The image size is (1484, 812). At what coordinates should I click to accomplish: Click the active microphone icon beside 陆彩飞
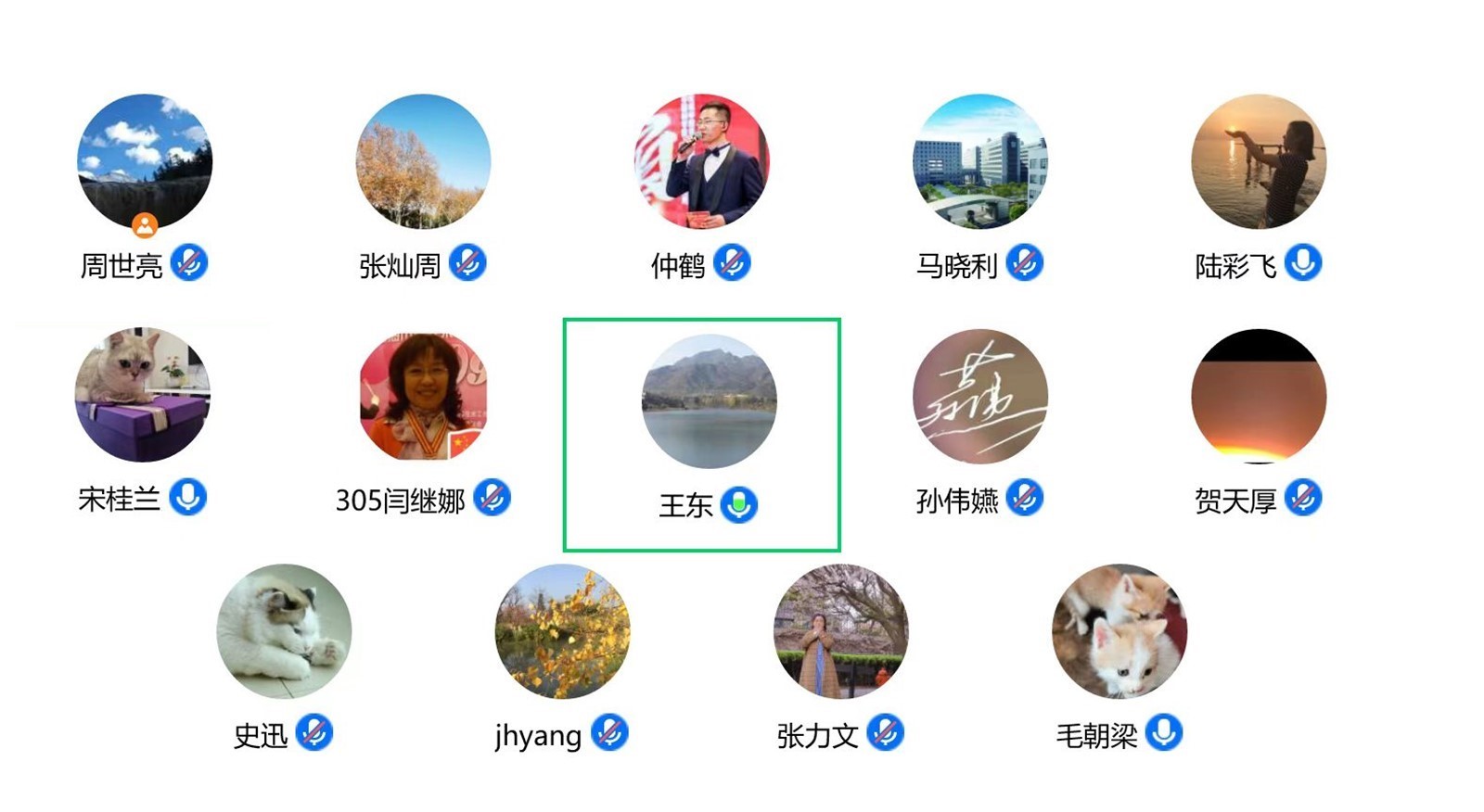(1303, 263)
